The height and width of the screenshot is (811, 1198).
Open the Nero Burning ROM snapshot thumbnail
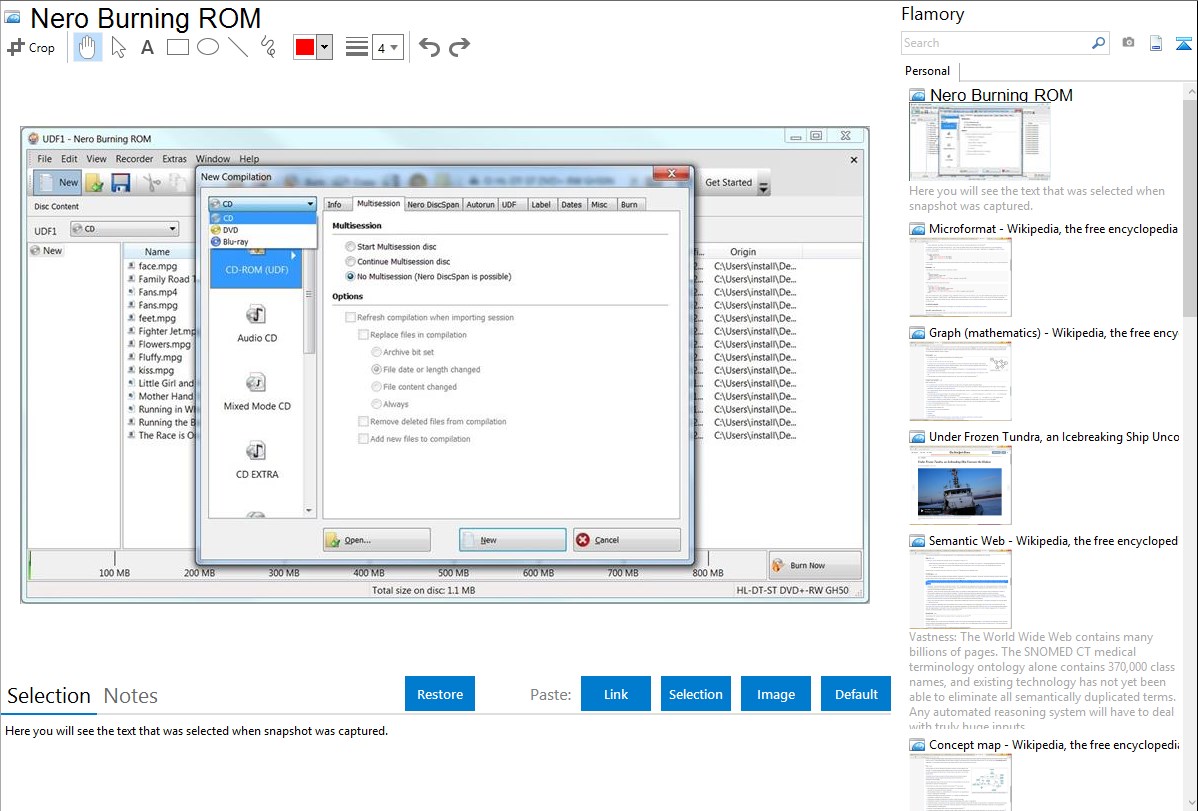[x=979, y=142]
